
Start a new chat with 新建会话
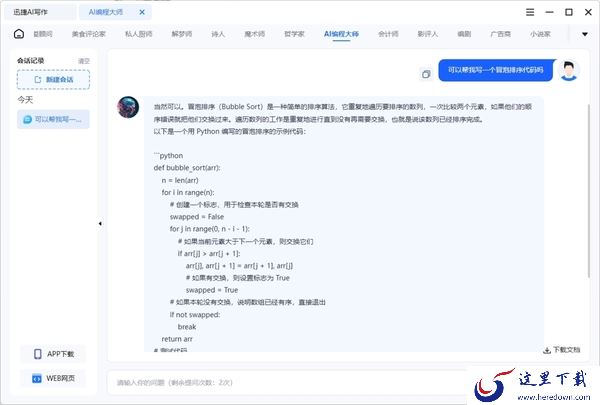(x=54, y=80)
